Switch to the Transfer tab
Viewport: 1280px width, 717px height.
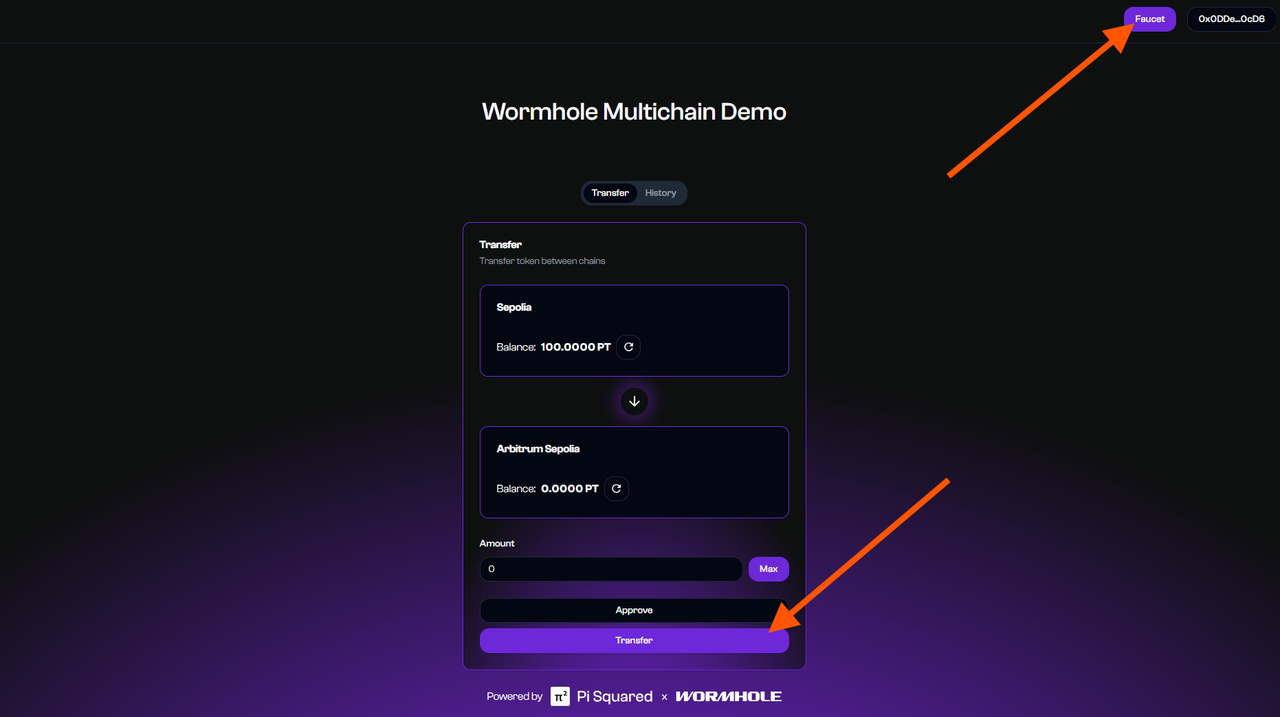click(x=610, y=193)
